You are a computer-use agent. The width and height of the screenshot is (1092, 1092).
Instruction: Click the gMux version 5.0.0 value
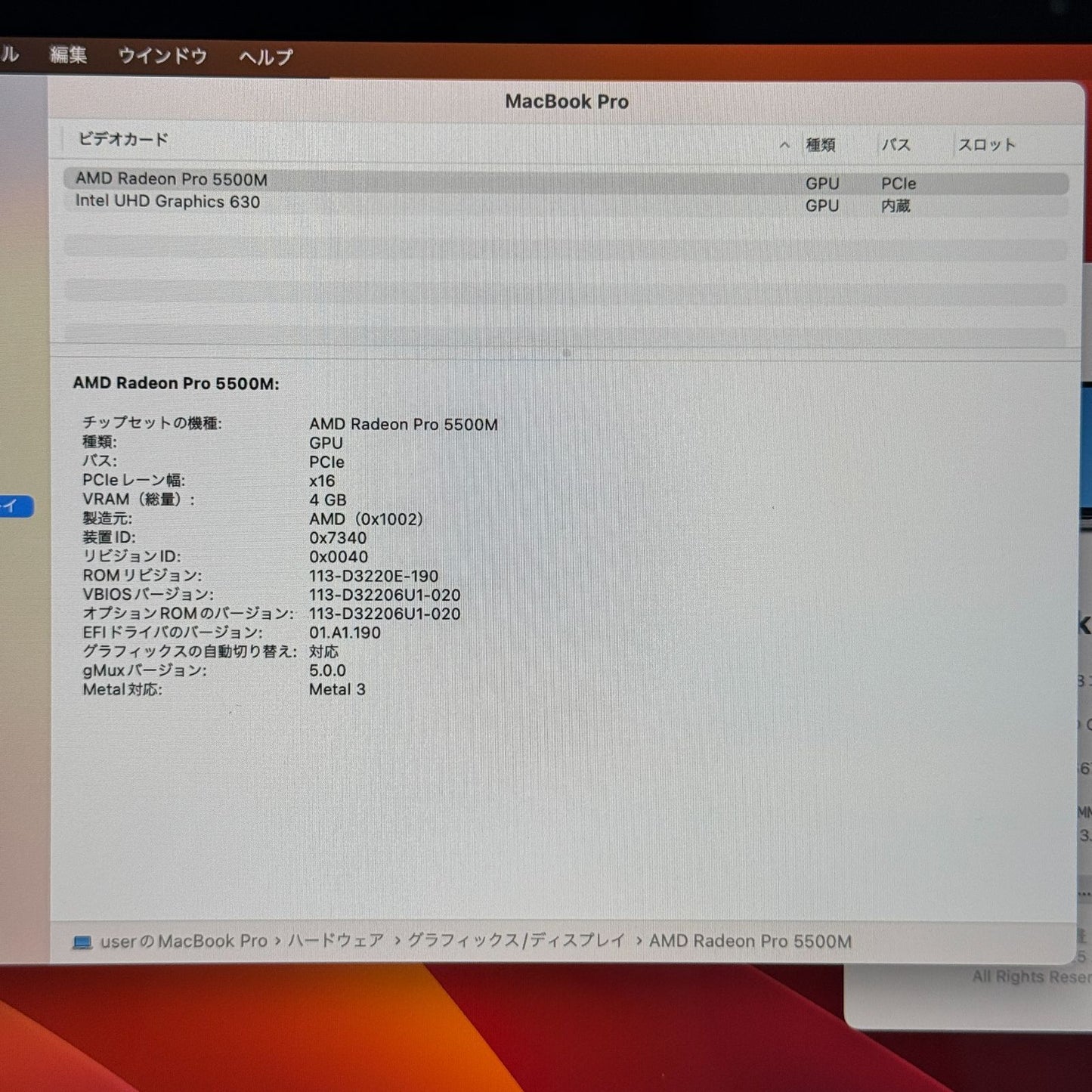(327, 670)
